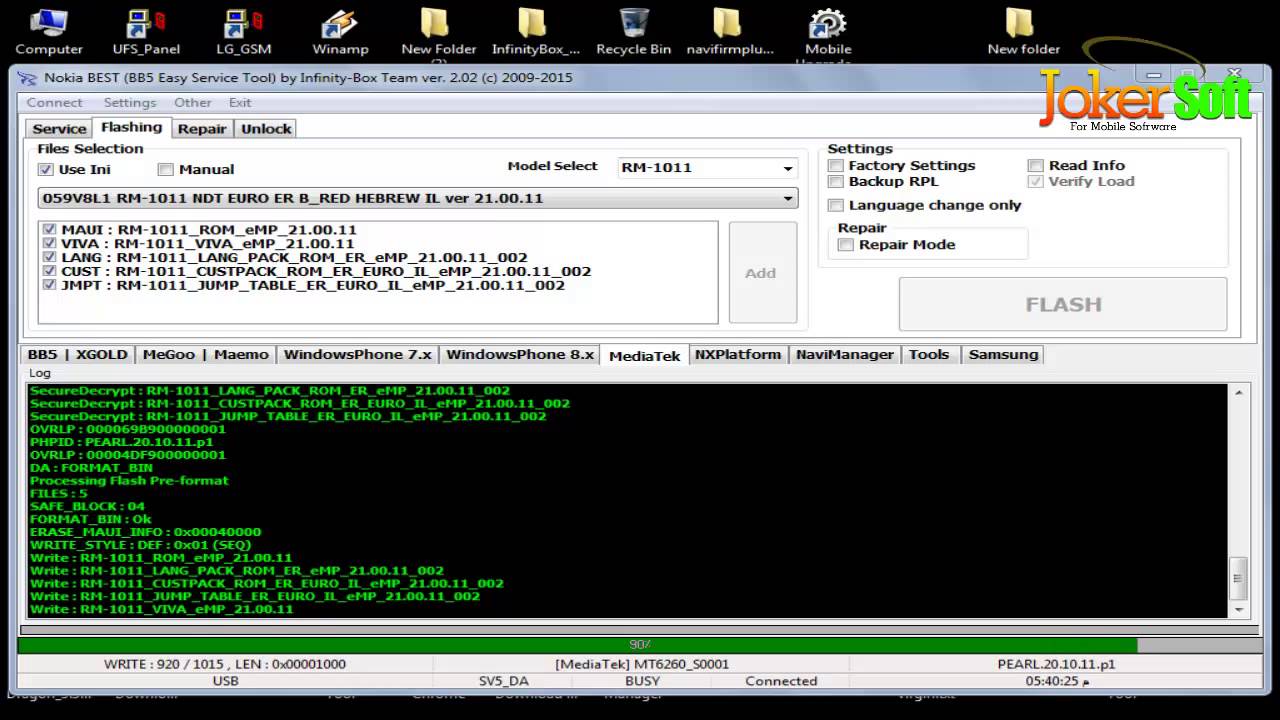Image resolution: width=1280 pixels, height=720 pixels.
Task: Click the CUST : RM-1011_CUSTPACK_ROM file entry
Action: [325, 272]
